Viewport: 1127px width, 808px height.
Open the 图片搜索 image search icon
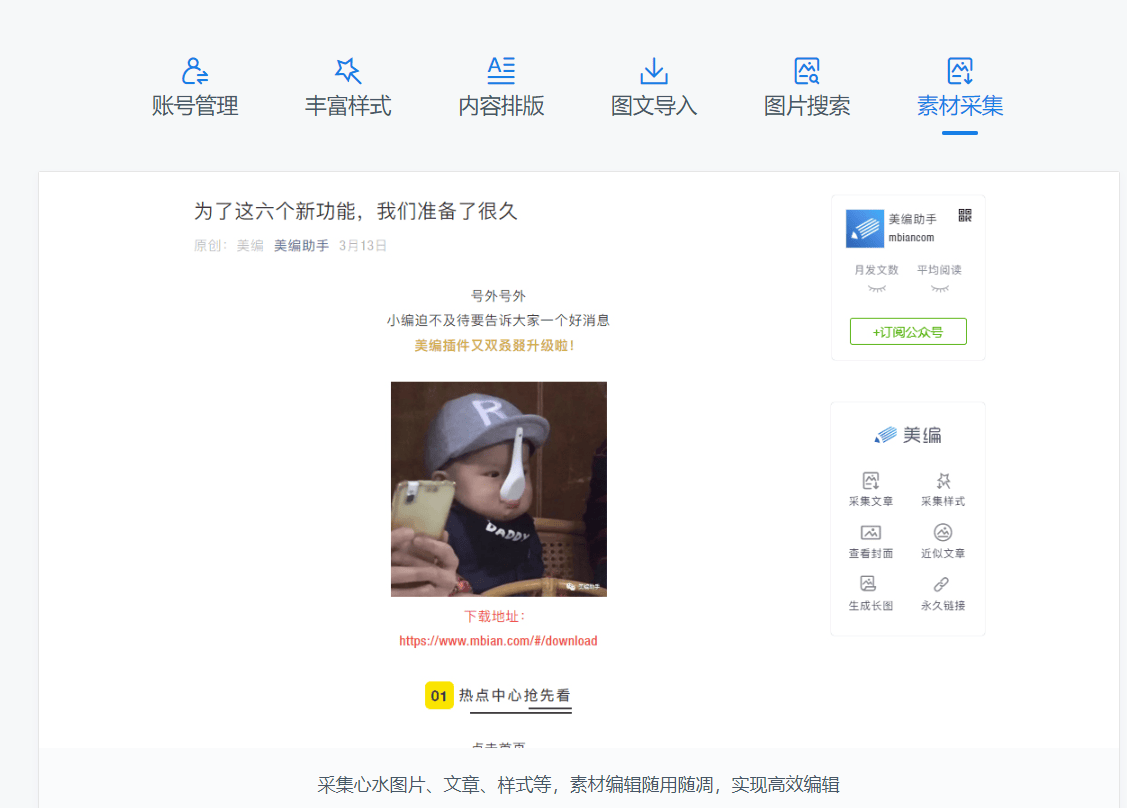[x=807, y=71]
